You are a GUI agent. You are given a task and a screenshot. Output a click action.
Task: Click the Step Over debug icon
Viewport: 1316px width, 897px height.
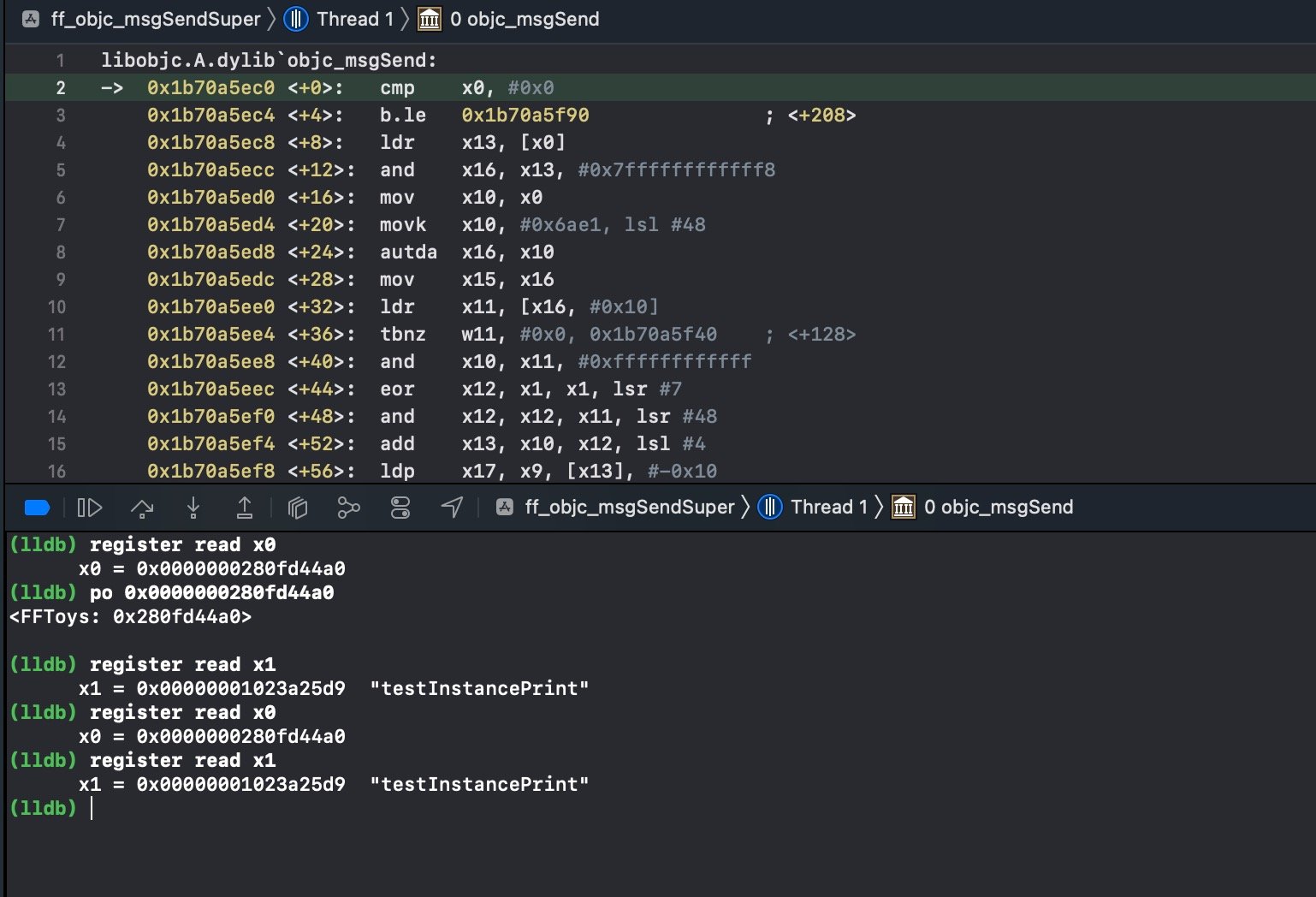coord(142,508)
